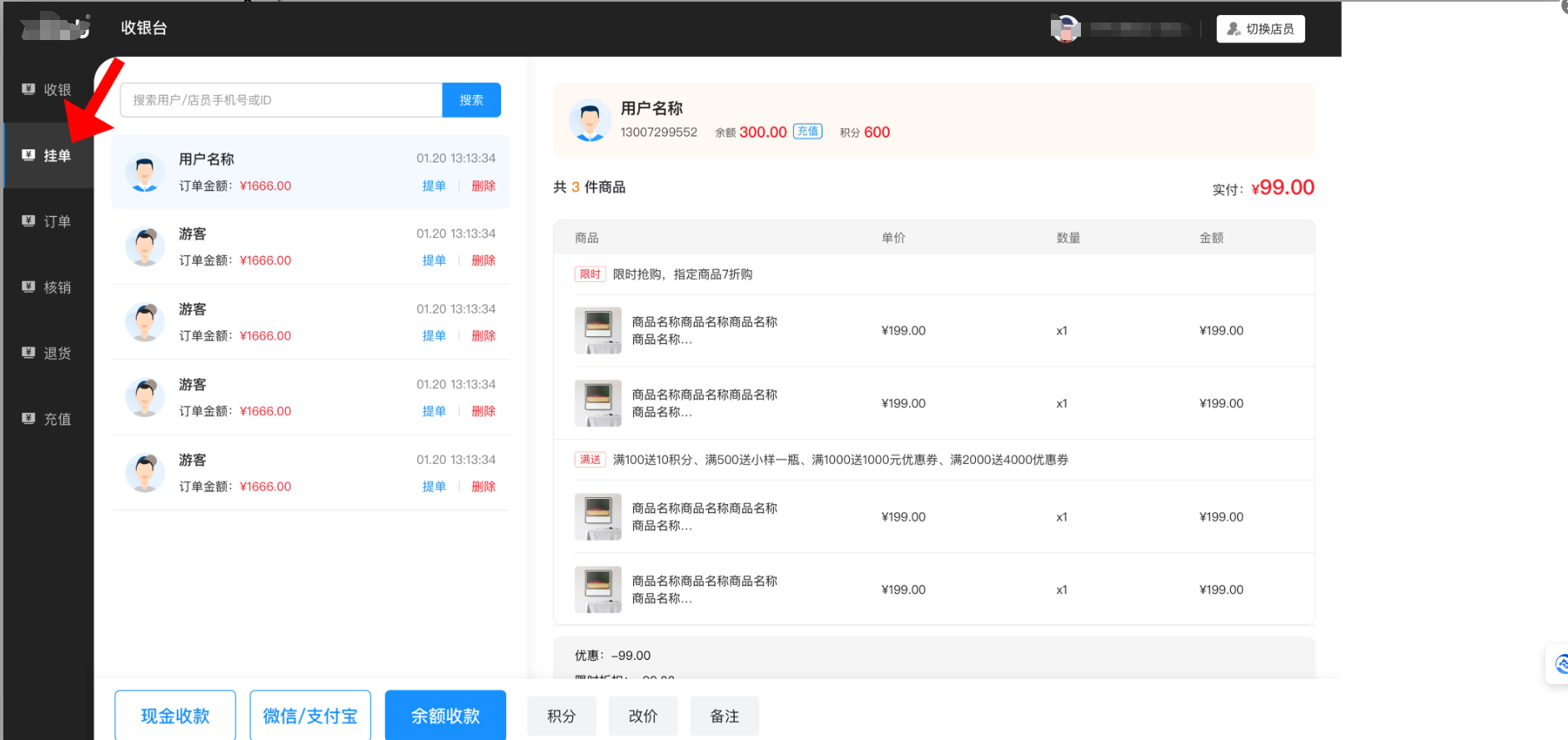
Task: Click the 充值 tag beside balance 300.00
Action: pyautogui.click(x=807, y=132)
